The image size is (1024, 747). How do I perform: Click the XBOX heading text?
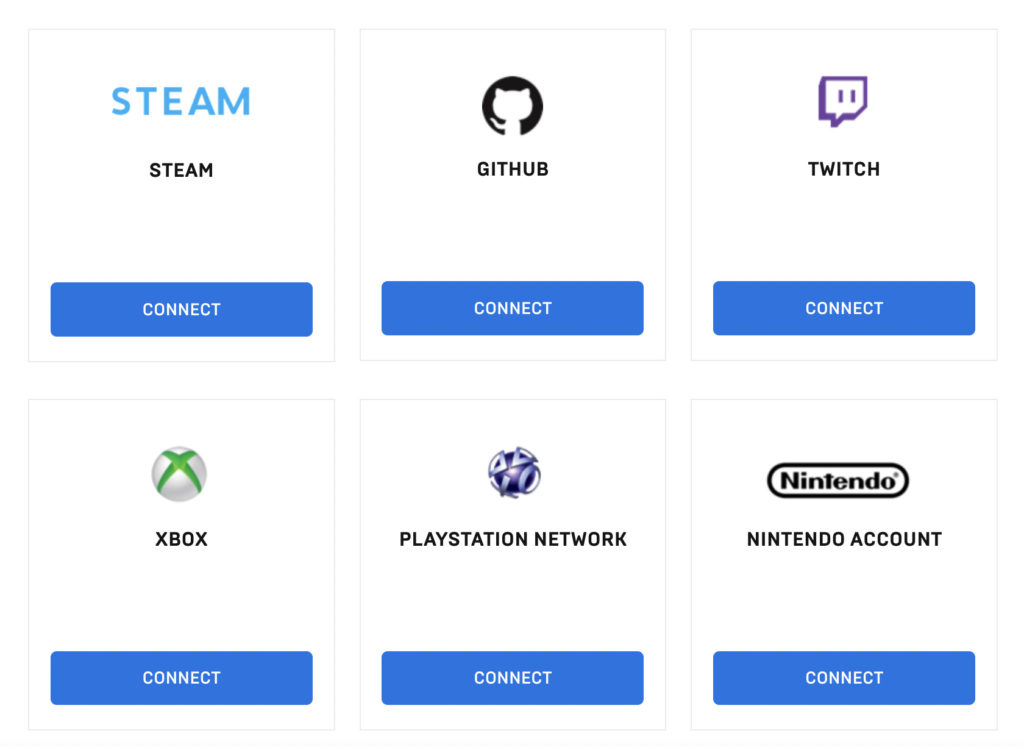click(x=181, y=539)
